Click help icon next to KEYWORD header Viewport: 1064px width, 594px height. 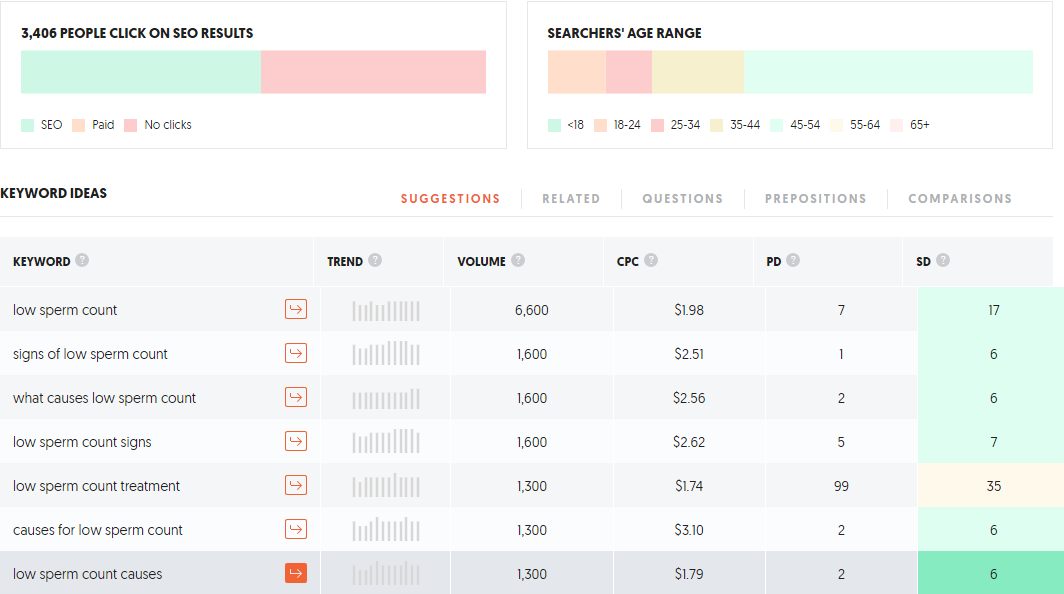pos(82,260)
